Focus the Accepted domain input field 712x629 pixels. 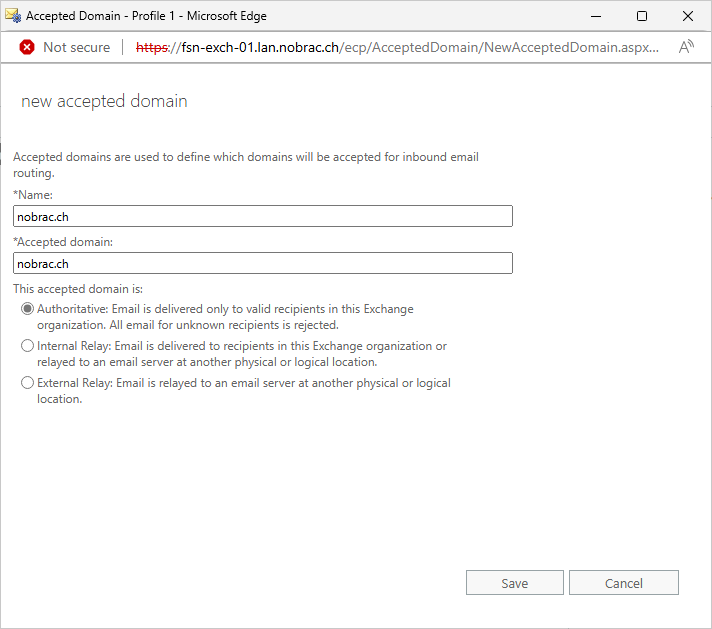pos(263,263)
